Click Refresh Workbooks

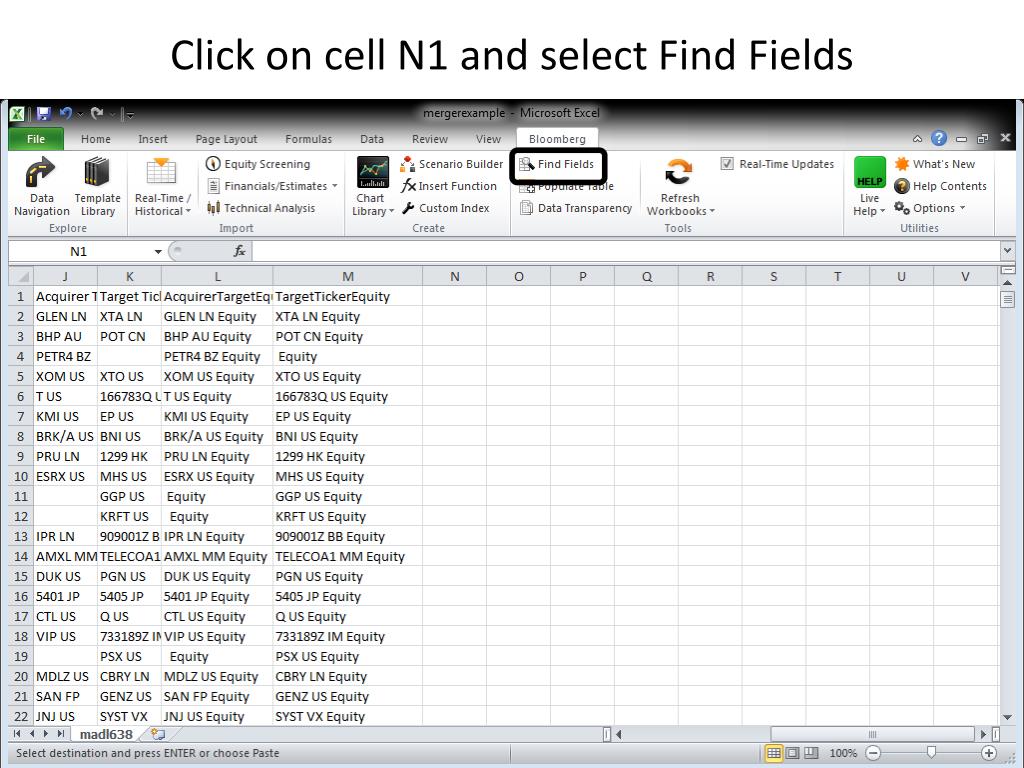[680, 187]
